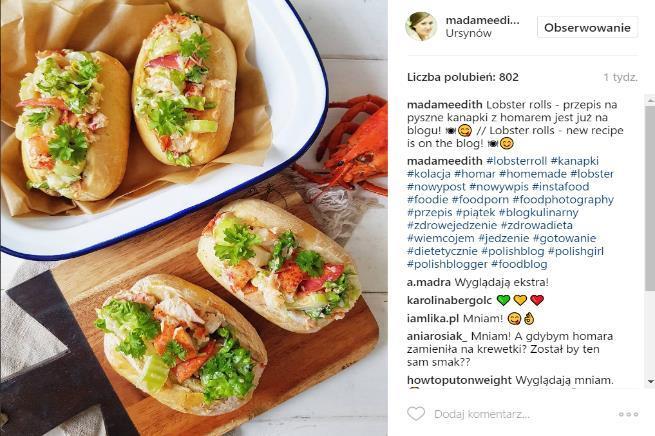Open the Liczba polubień 802 likes list

pos(463,77)
